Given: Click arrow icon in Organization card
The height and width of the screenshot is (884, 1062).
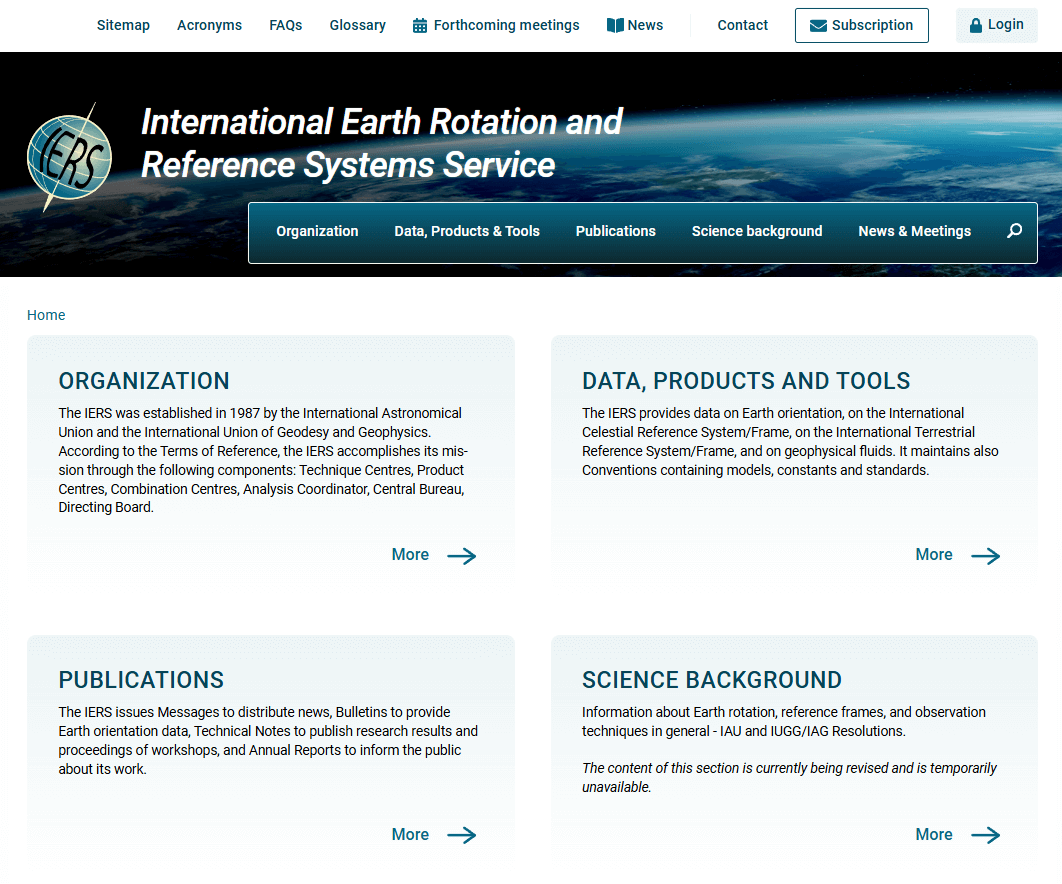Looking at the screenshot, I should click(x=461, y=556).
